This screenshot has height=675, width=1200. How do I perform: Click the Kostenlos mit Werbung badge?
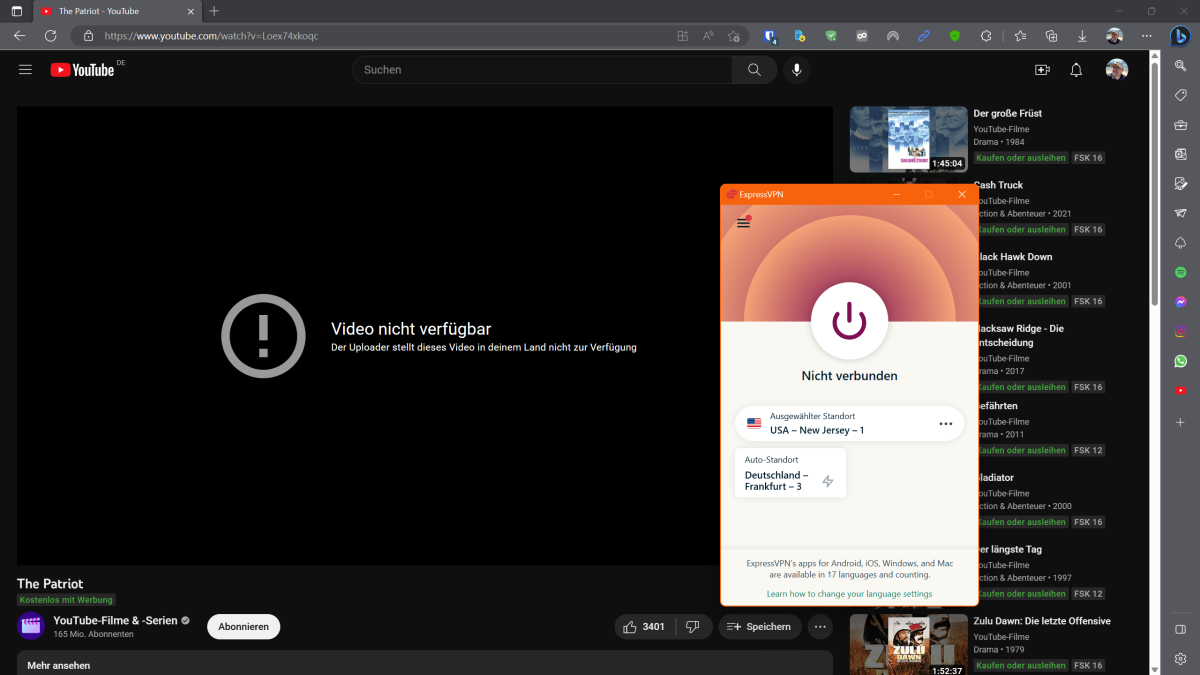point(66,600)
